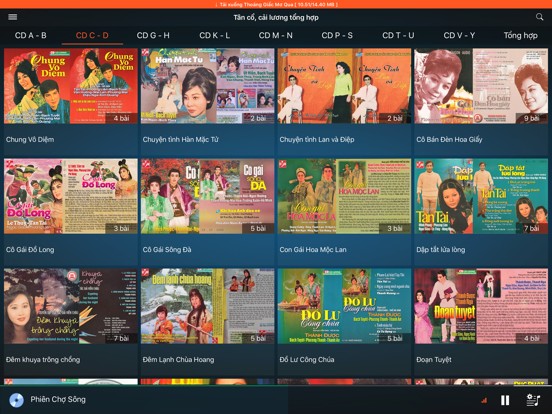Select the CD C - D tab
Image resolution: width=552 pixels, height=414 pixels.
(x=92, y=36)
